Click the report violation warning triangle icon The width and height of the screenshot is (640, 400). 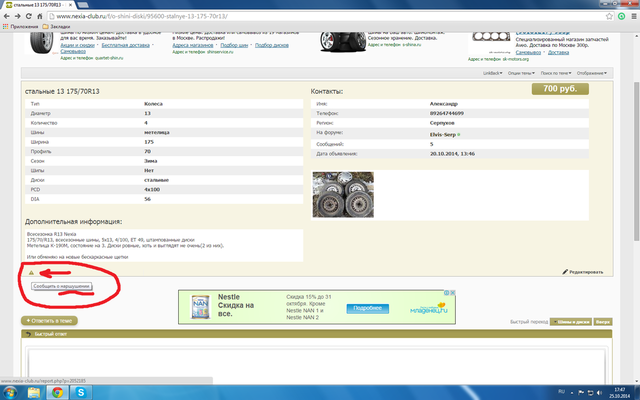pyautogui.click(x=30, y=272)
